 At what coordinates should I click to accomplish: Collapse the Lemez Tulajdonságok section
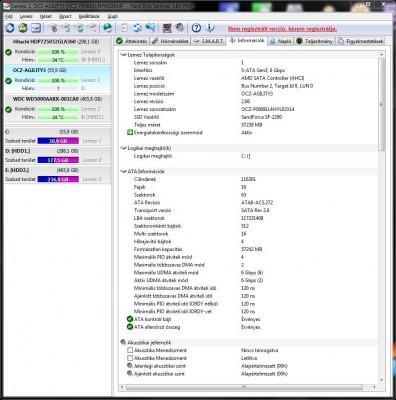tap(123, 55)
